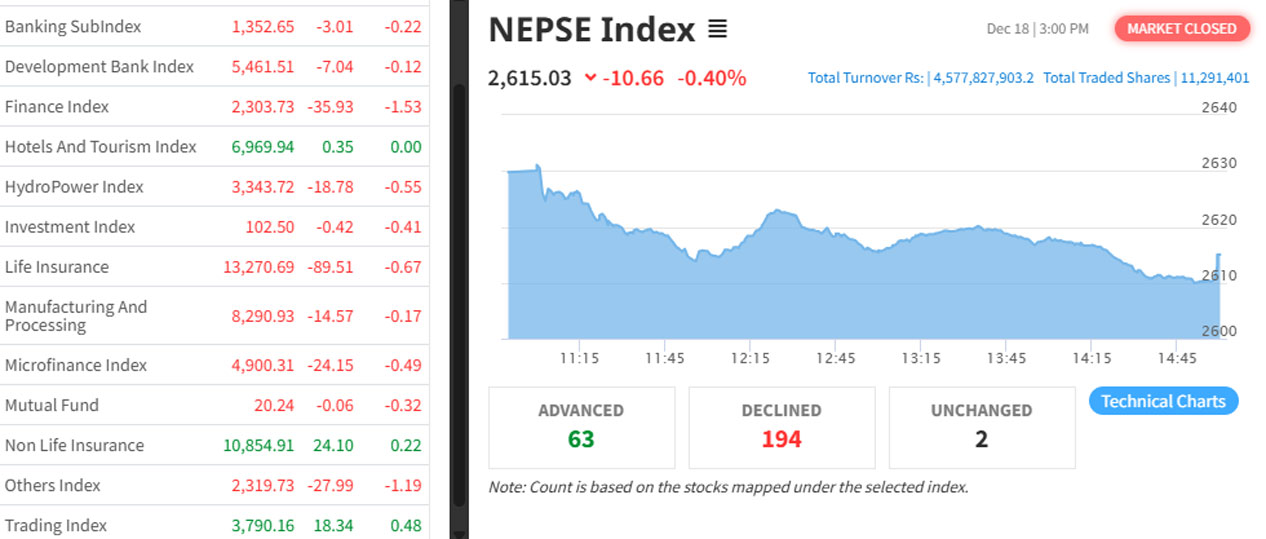Open the Technical Charts button

tap(1163, 401)
